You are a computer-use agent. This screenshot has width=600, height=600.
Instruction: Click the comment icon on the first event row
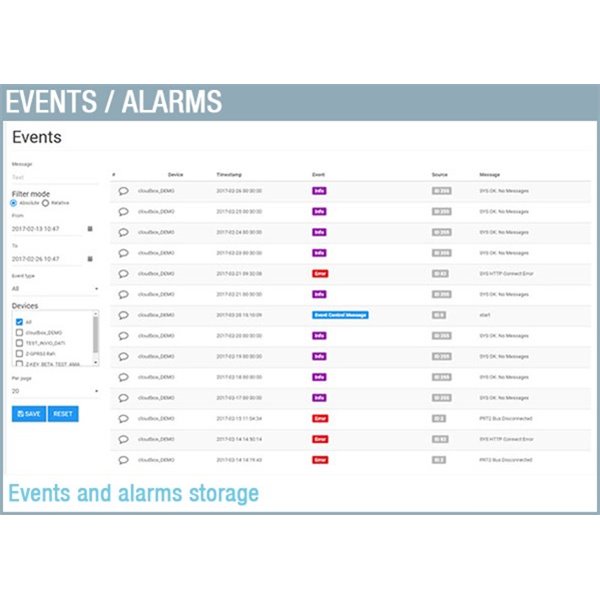(123, 190)
